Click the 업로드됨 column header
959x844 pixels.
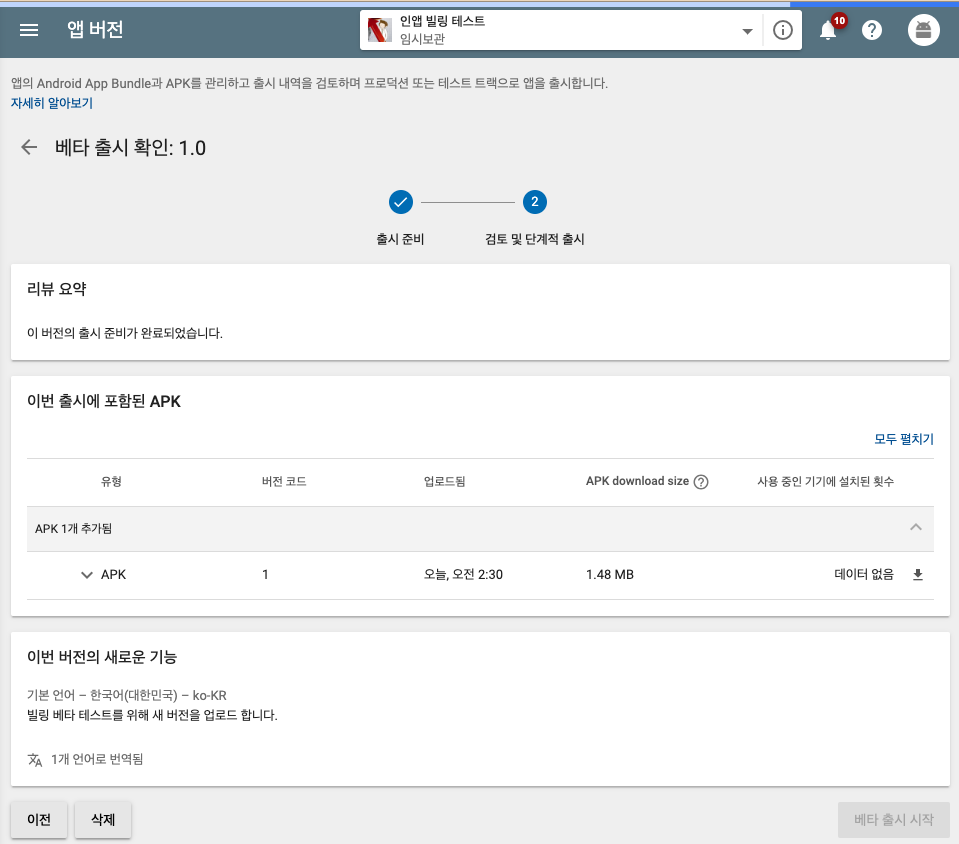click(x=445, y=481)
